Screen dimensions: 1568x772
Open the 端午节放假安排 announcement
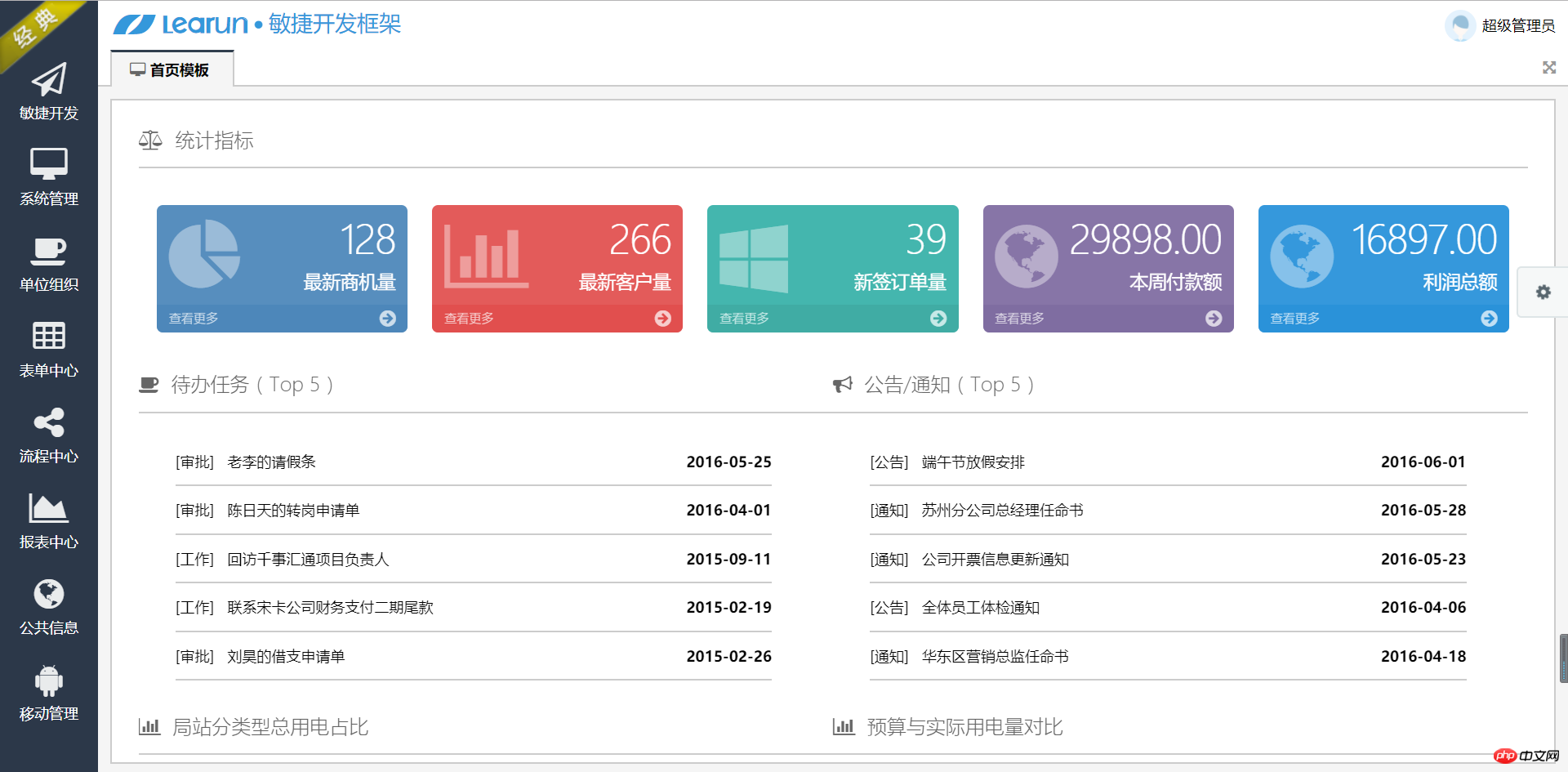[x=973, y=462]
